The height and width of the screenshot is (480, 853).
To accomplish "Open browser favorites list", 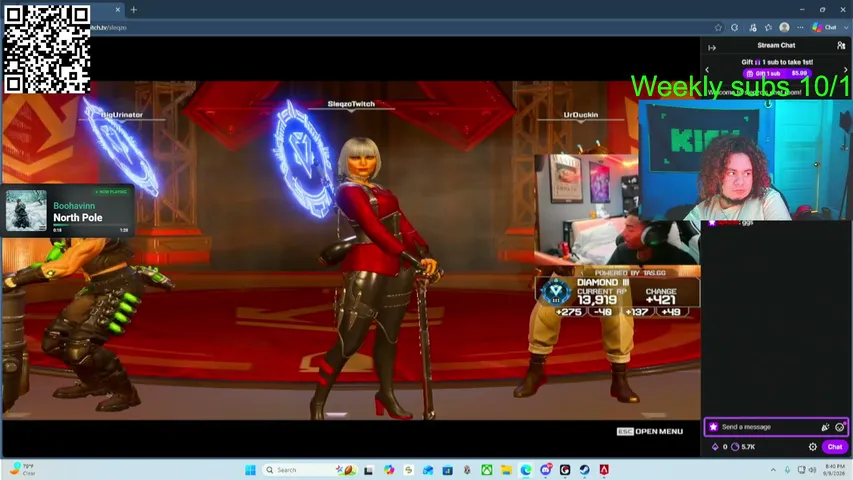I will [x=768, y=27].
